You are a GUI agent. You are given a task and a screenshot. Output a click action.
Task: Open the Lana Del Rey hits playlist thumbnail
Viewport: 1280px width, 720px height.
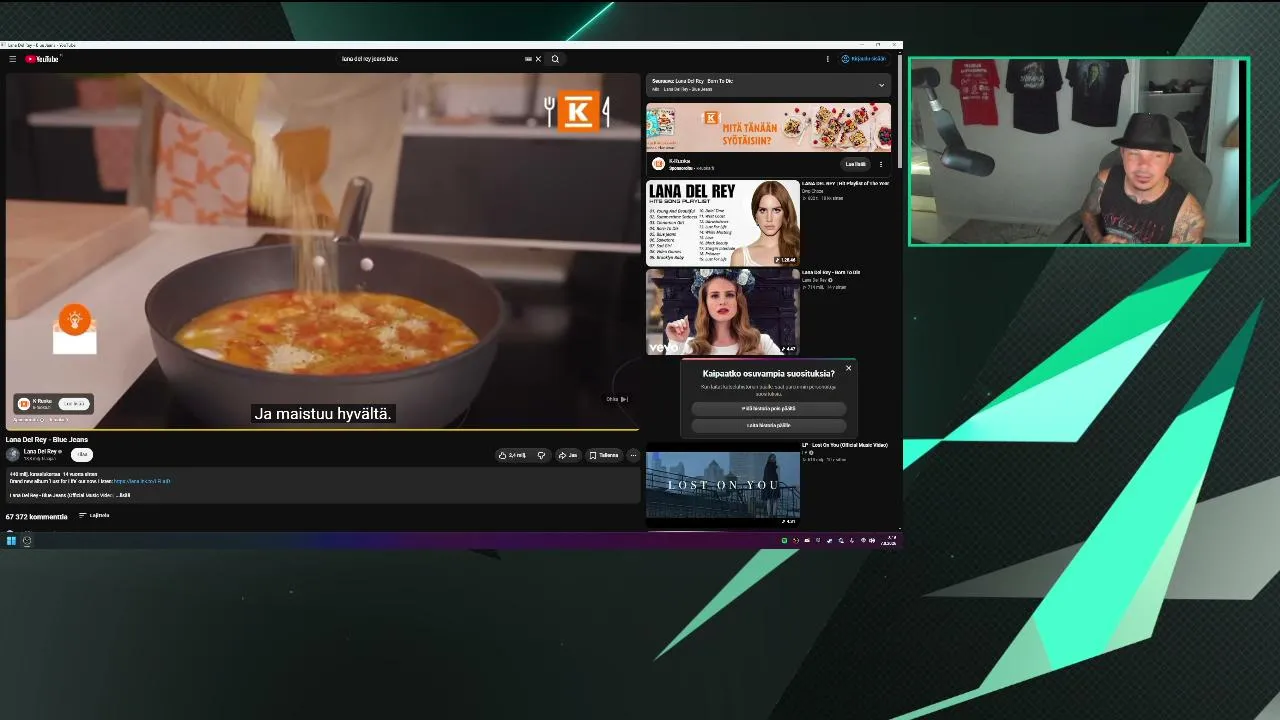click(723, 223)
